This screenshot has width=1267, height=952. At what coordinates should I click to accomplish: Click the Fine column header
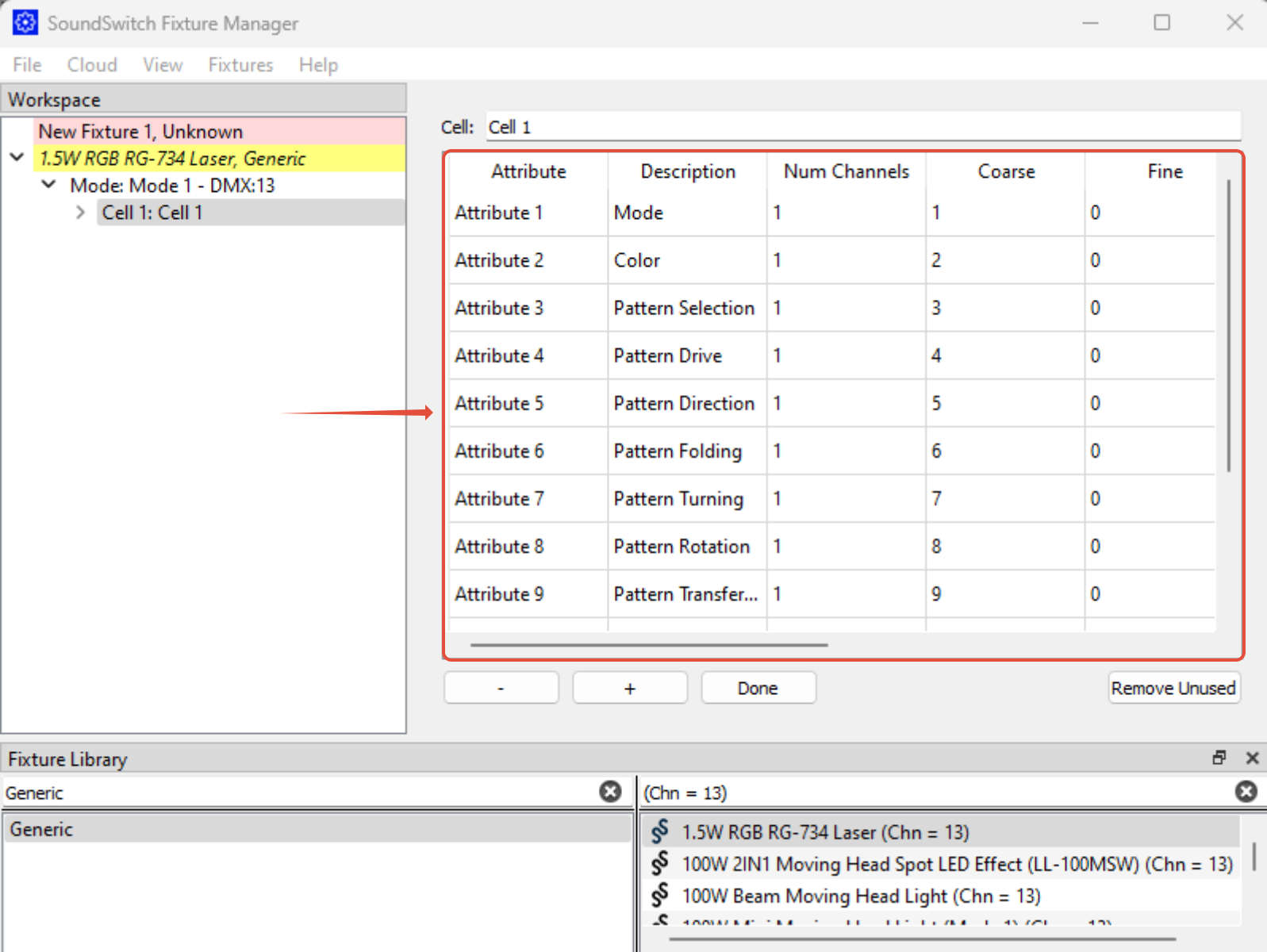pyautogui.click(x=1165, y=171)
